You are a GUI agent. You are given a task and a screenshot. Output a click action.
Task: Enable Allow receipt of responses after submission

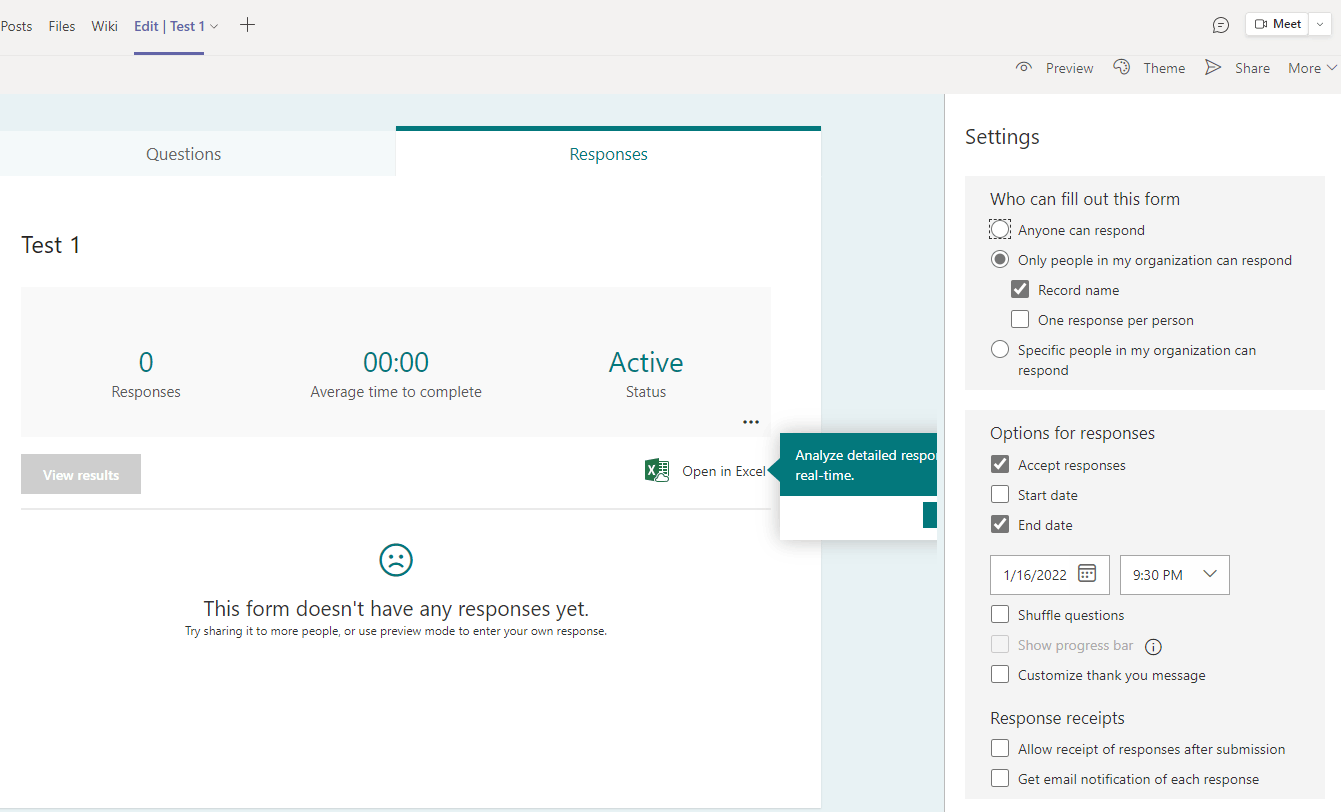(1000, 749)
